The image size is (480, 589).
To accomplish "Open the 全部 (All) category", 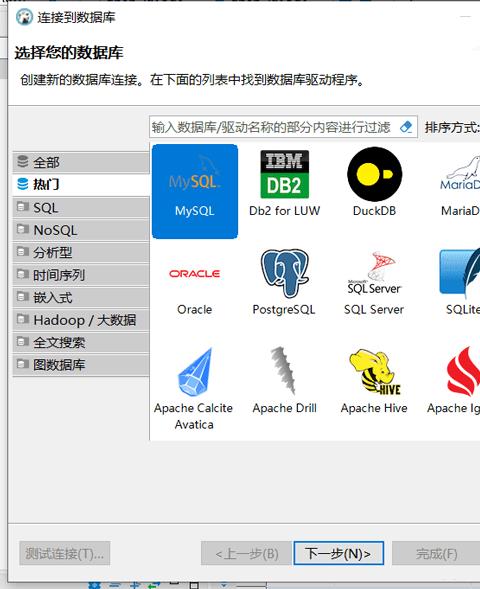I will pos(81,162).
